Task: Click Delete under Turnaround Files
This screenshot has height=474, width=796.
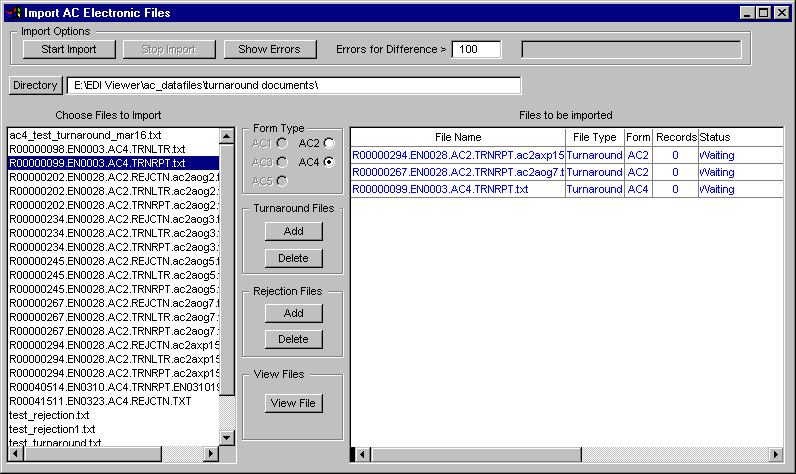Action: tap(293, 258)
